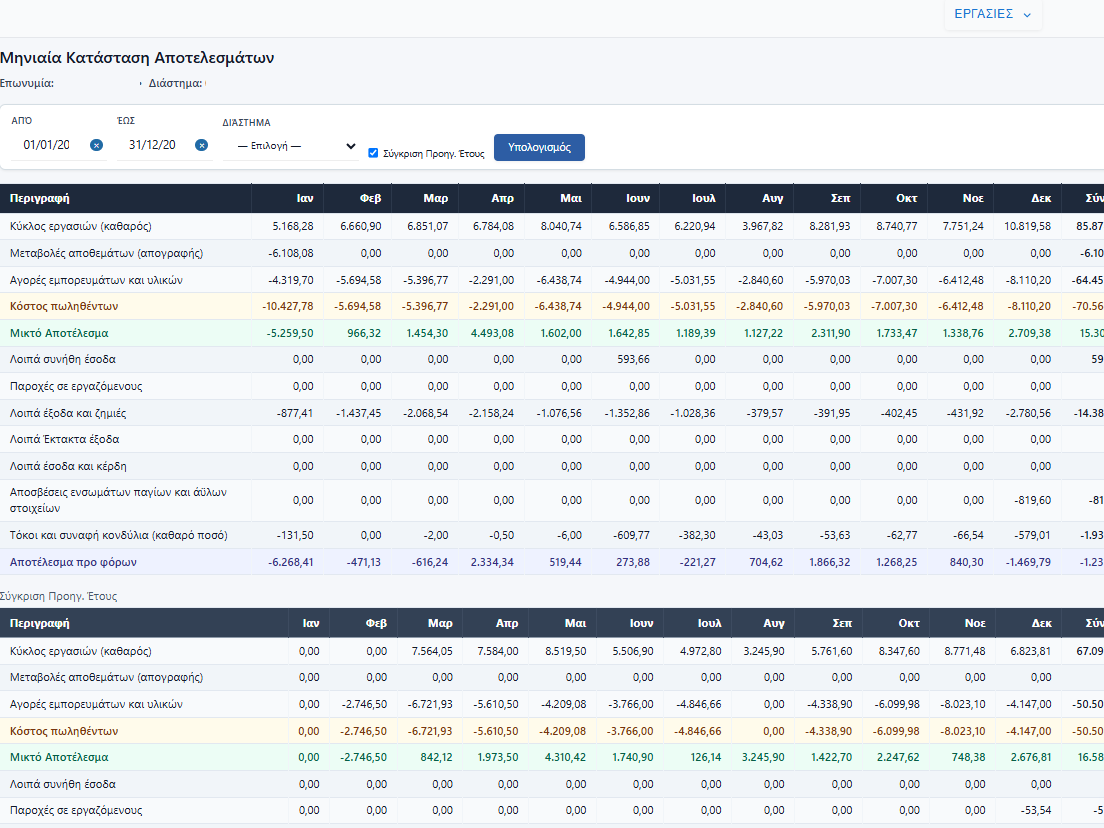Edit the ΑΠΟ date input 01/01/20
1104x828 pixels.
click(x=49, y=145)
